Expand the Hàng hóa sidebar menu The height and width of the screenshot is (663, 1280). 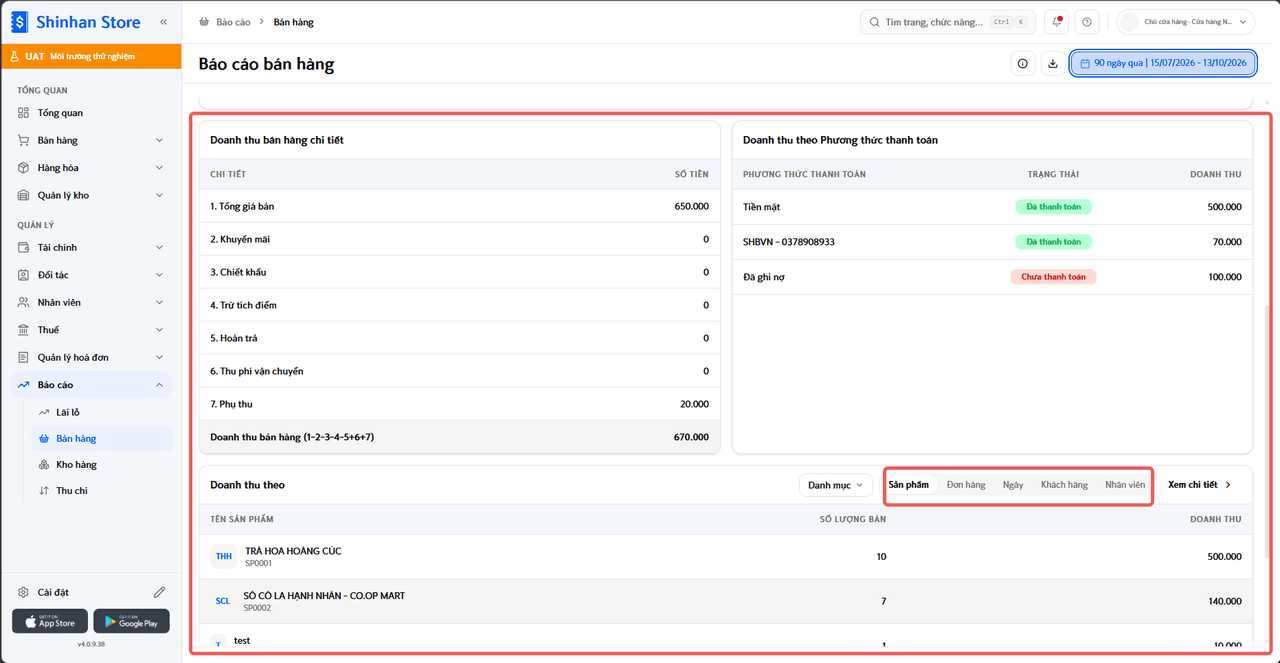91,168
